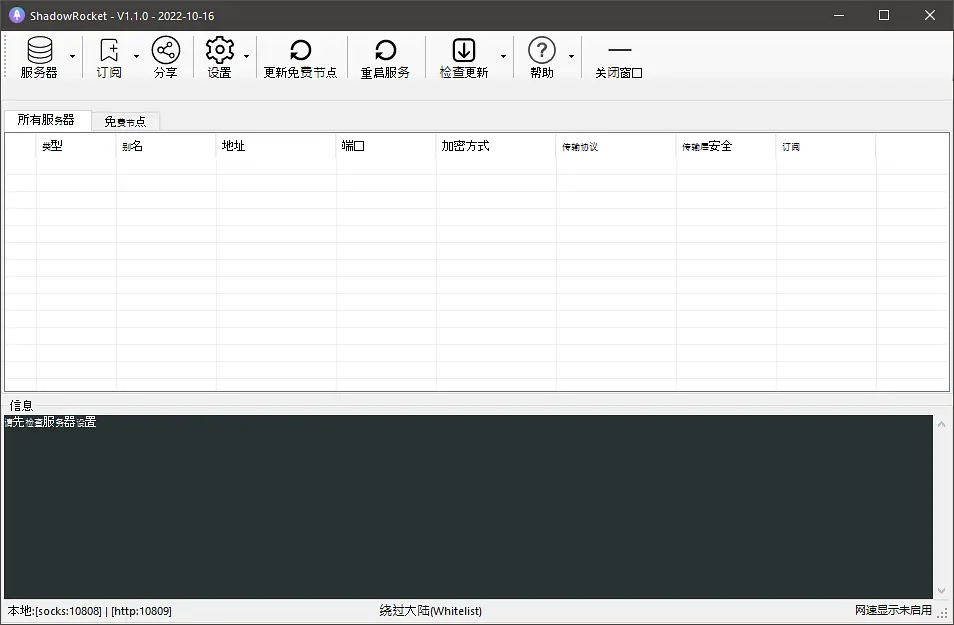This screenshot has height=625, width=954.
Task: Sort by 加密方式 column header
Action: coord(496,146)
